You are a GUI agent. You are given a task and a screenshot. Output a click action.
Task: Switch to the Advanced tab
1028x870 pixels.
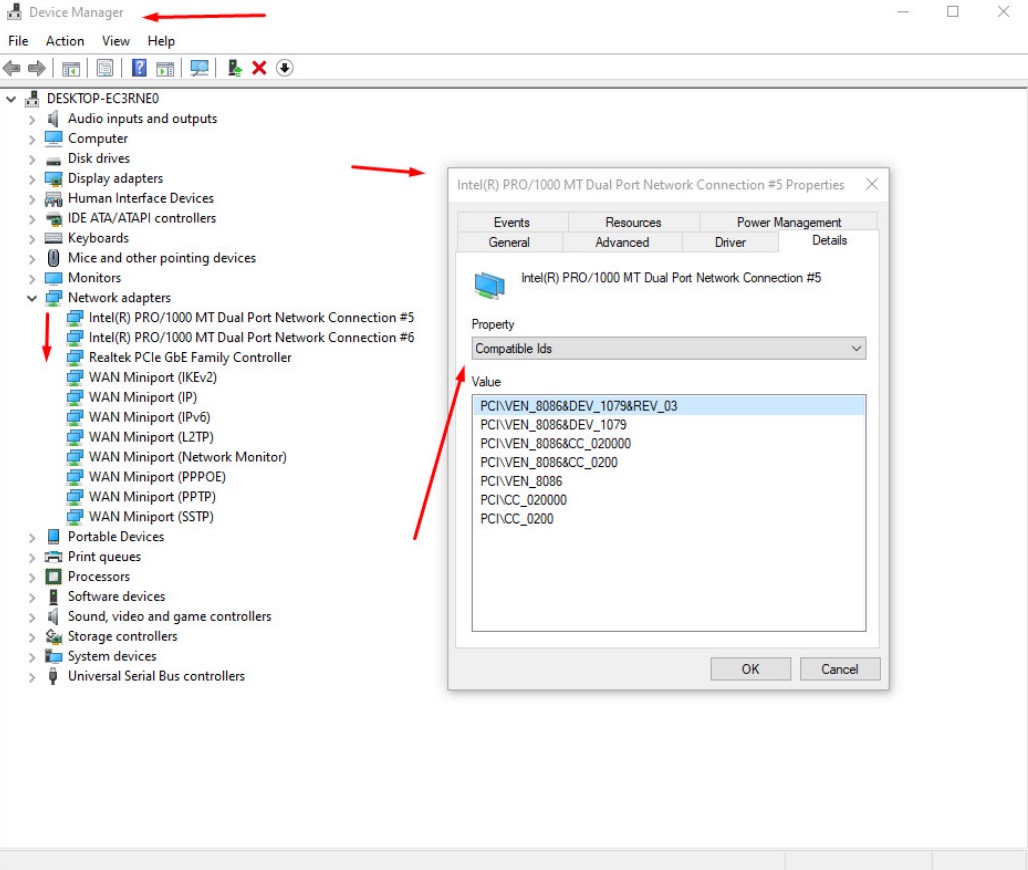[x=622, y=242]
